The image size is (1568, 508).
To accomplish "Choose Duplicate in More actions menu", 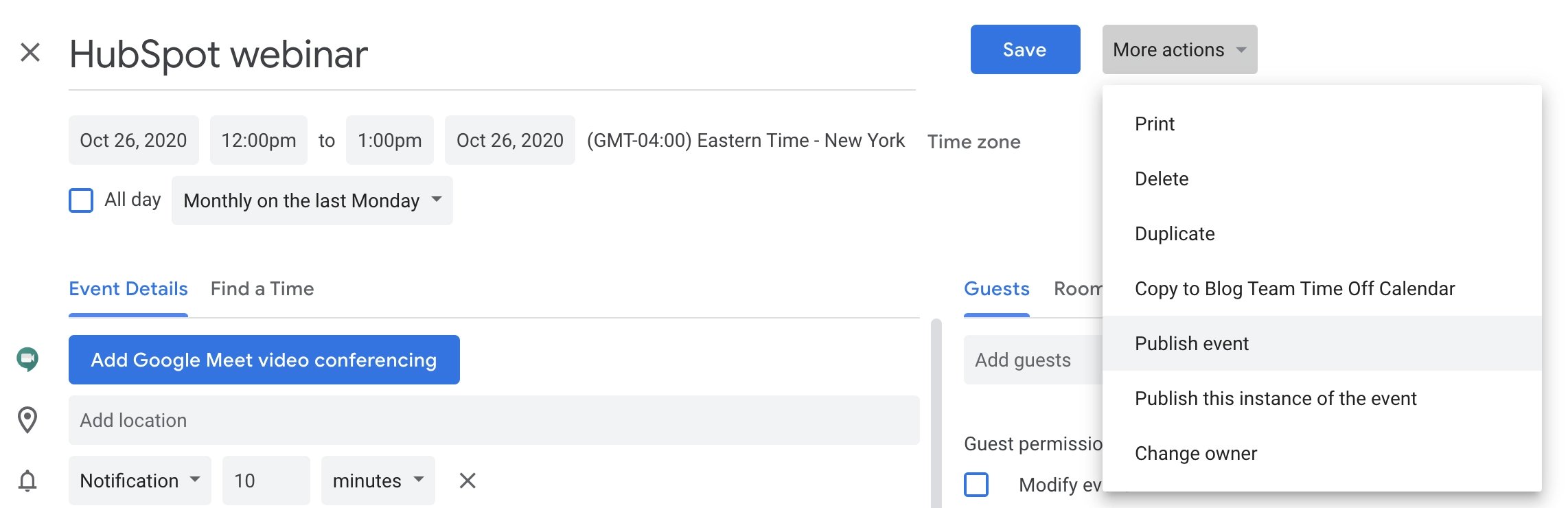I will [1175, 233].
